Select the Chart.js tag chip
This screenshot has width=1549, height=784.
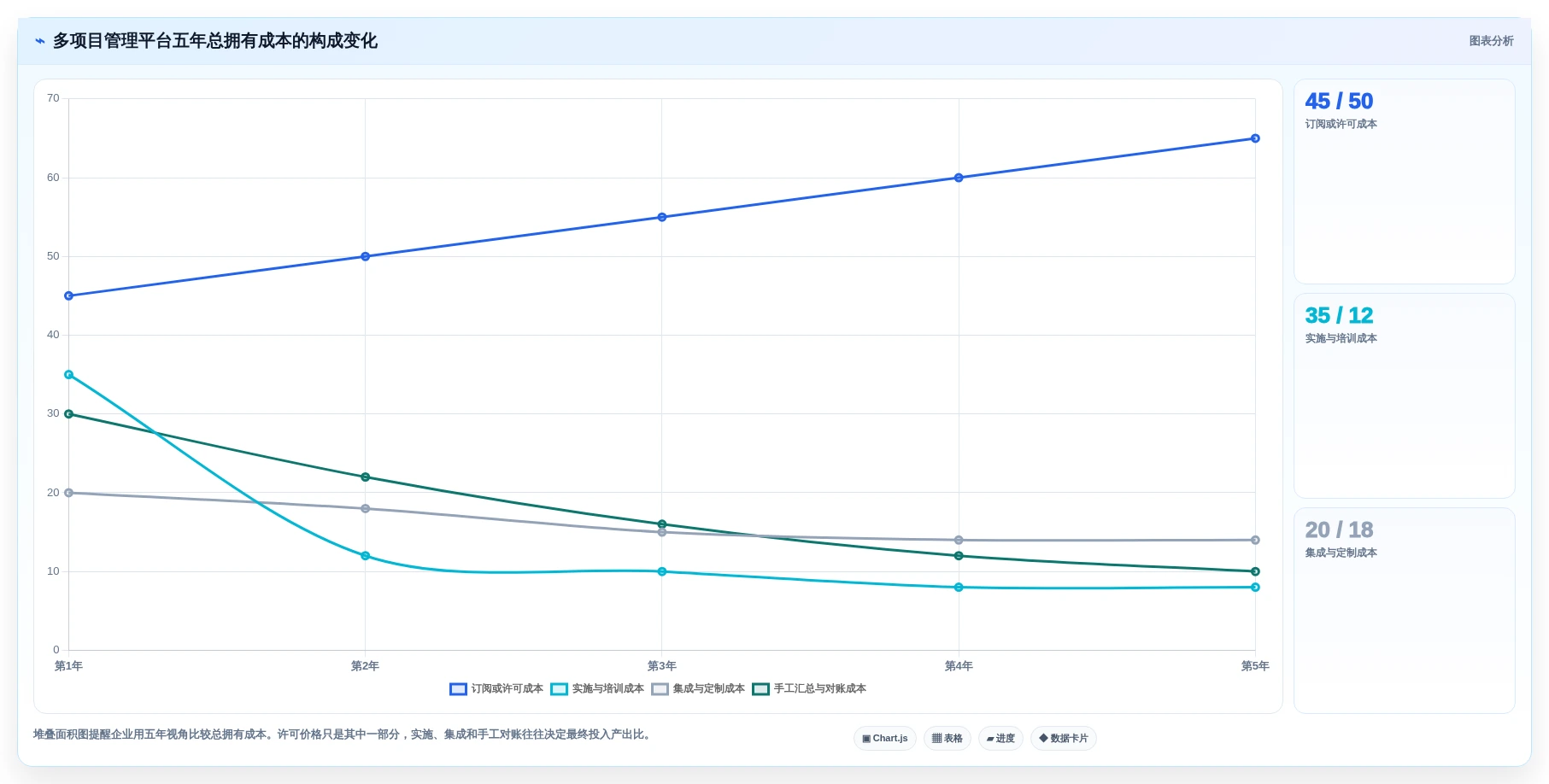[884, 739]
